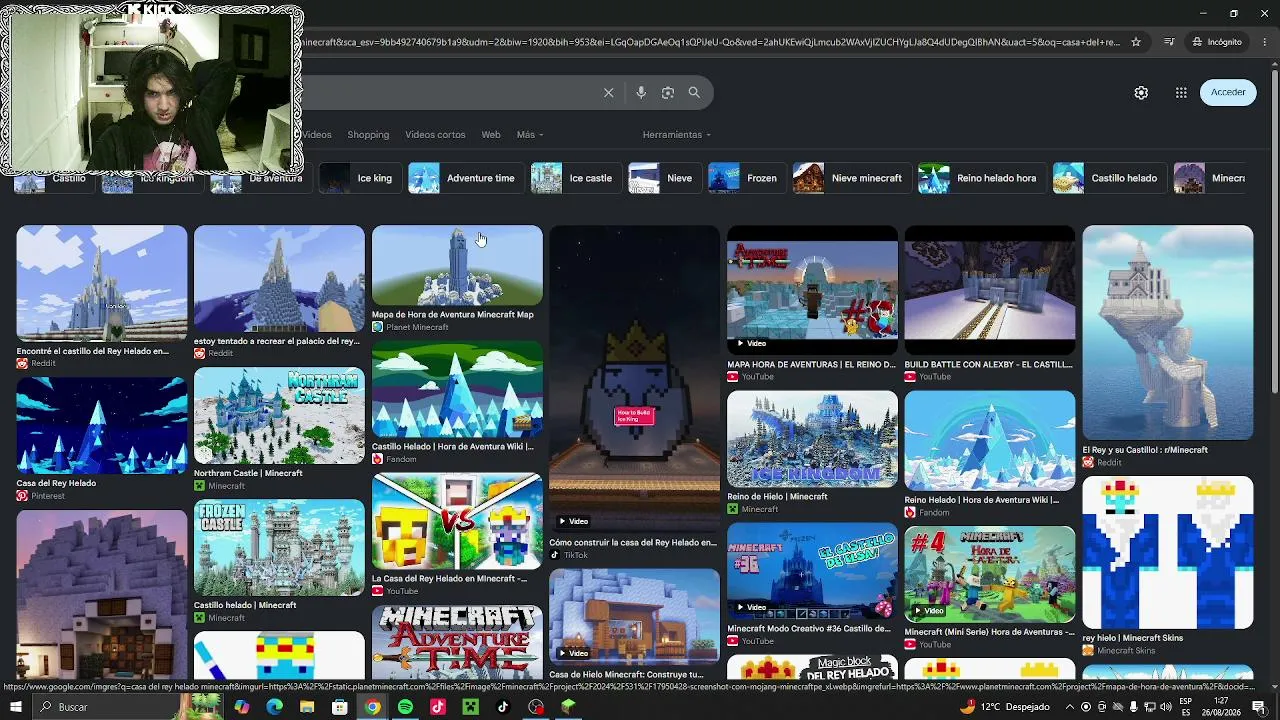1280x720 pixels.
Task: Open the MAPA HORA DE AVENTURAS video
Action: pyautogui.click(x=812, y=290)
